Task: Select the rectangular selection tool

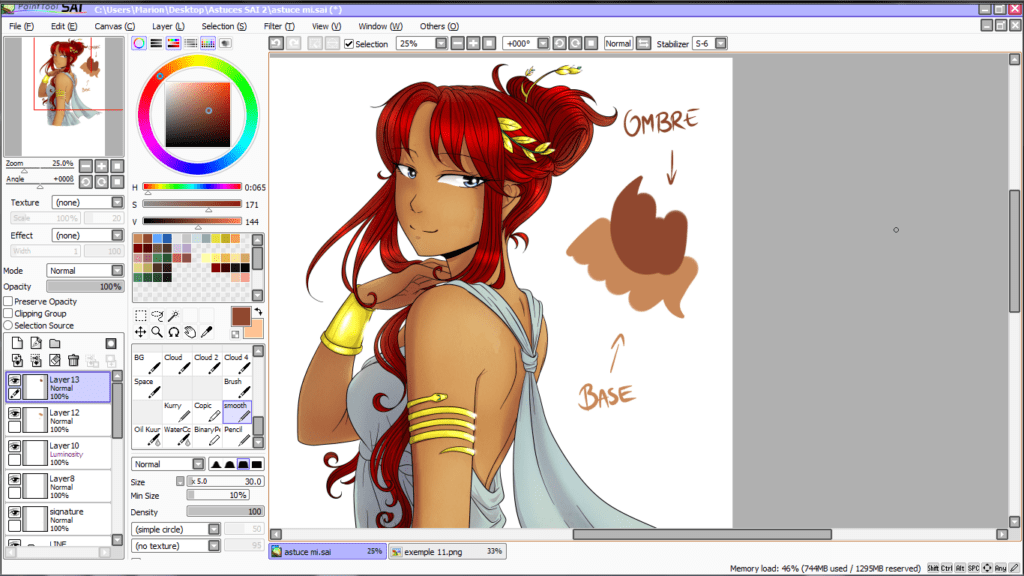Action: tap(140, 316)
